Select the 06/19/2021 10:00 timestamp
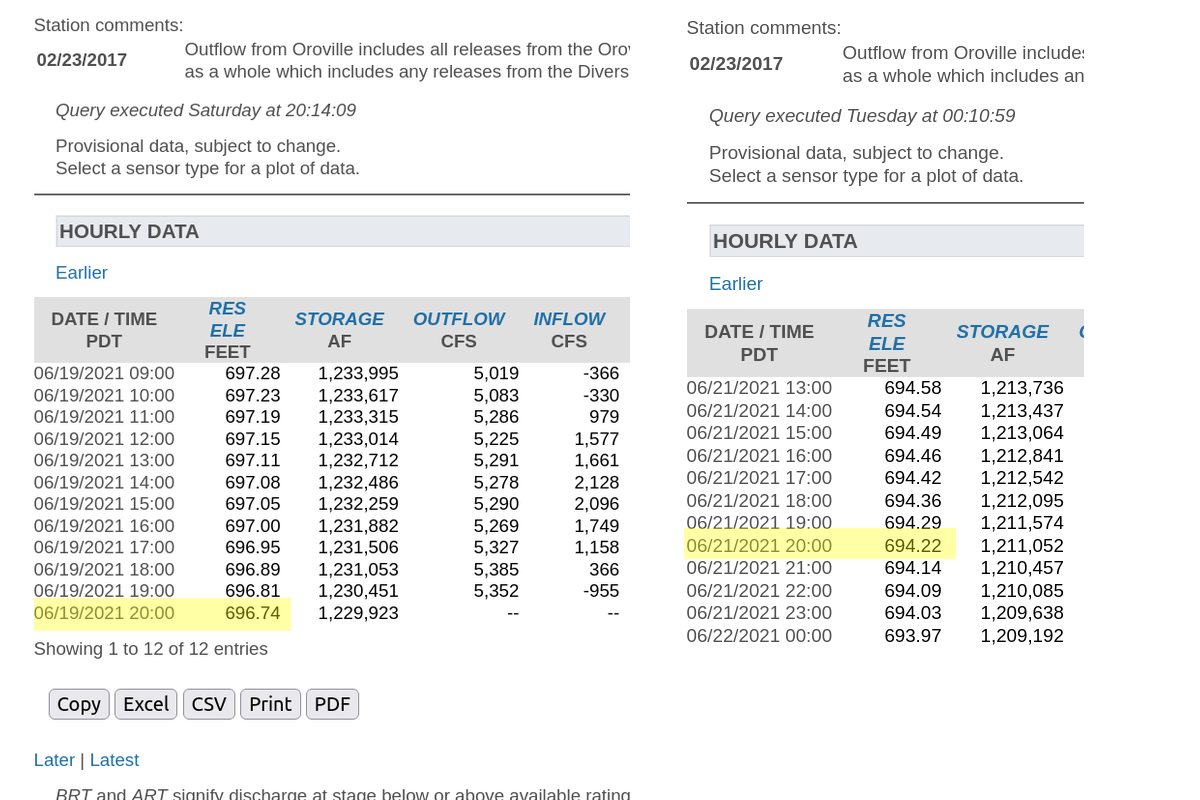 coord(104,395)
